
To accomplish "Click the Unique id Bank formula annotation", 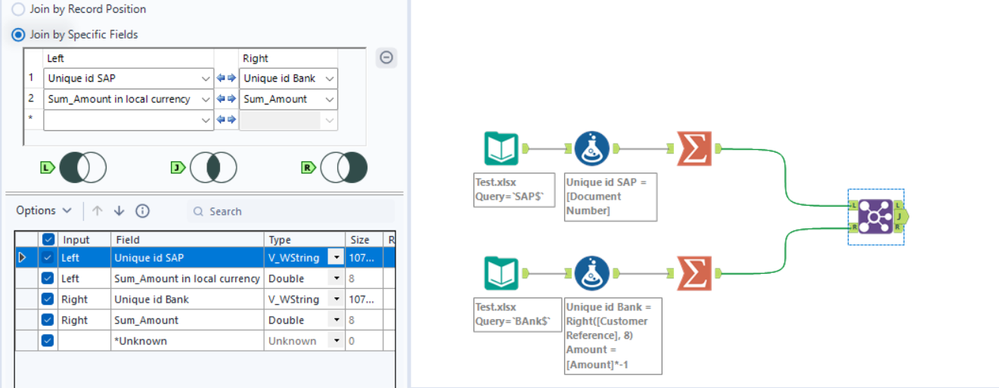I will pyautogui.click(x=612, y=335).
